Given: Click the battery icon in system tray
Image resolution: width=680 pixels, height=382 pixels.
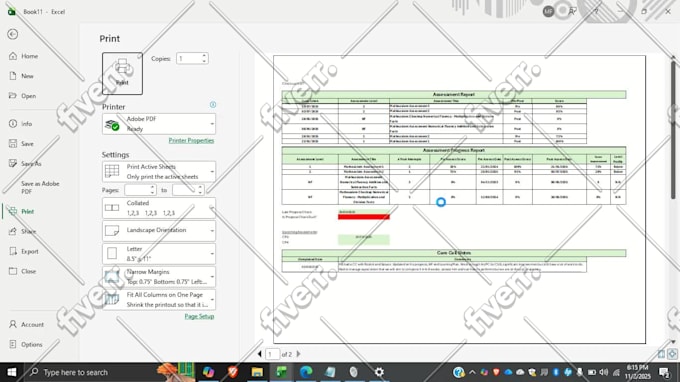Looking at the screenshot, I should click(x=592, y=372).
